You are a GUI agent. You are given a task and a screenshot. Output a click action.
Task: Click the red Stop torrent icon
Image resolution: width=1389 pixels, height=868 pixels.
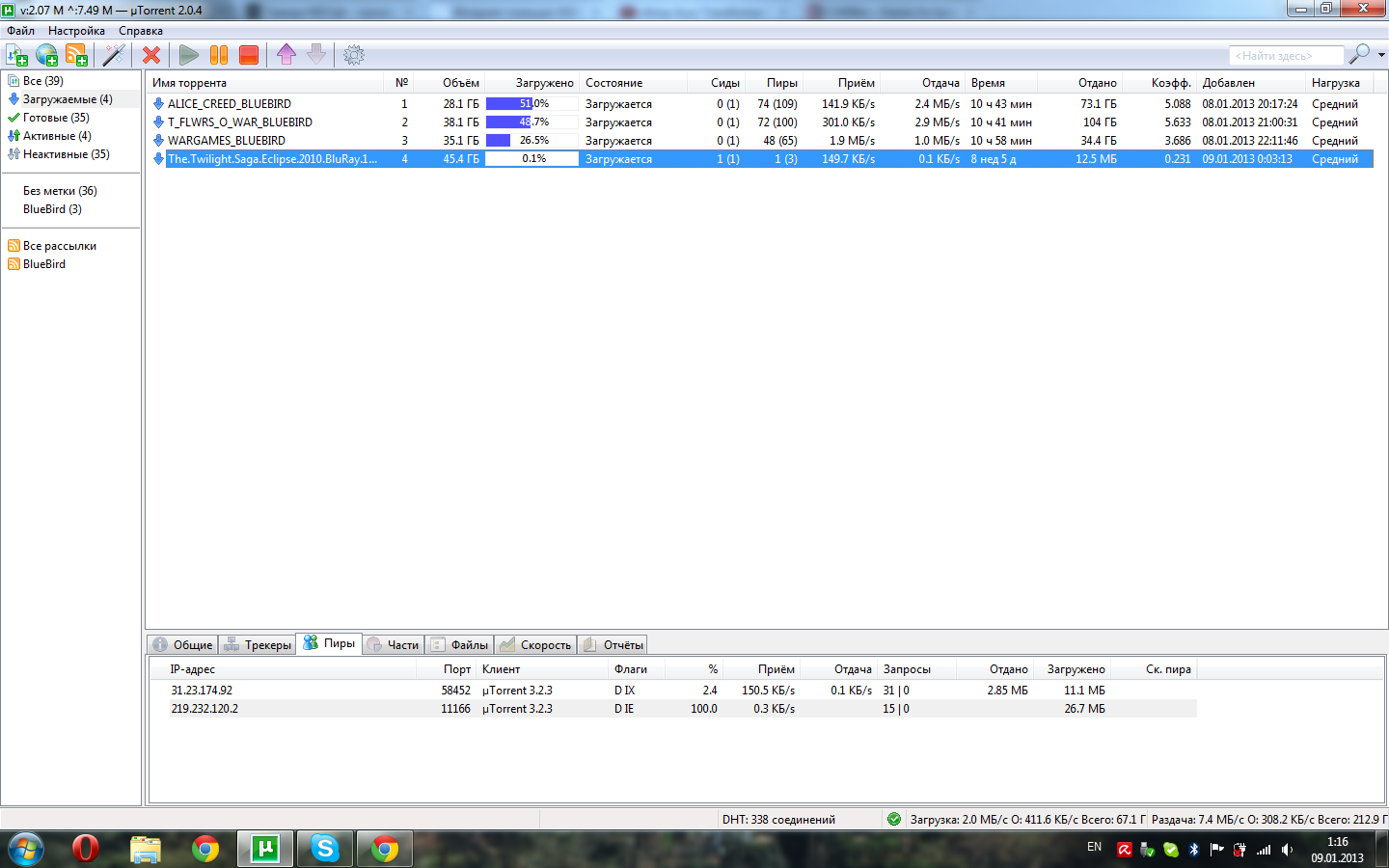tap(249, 55)
